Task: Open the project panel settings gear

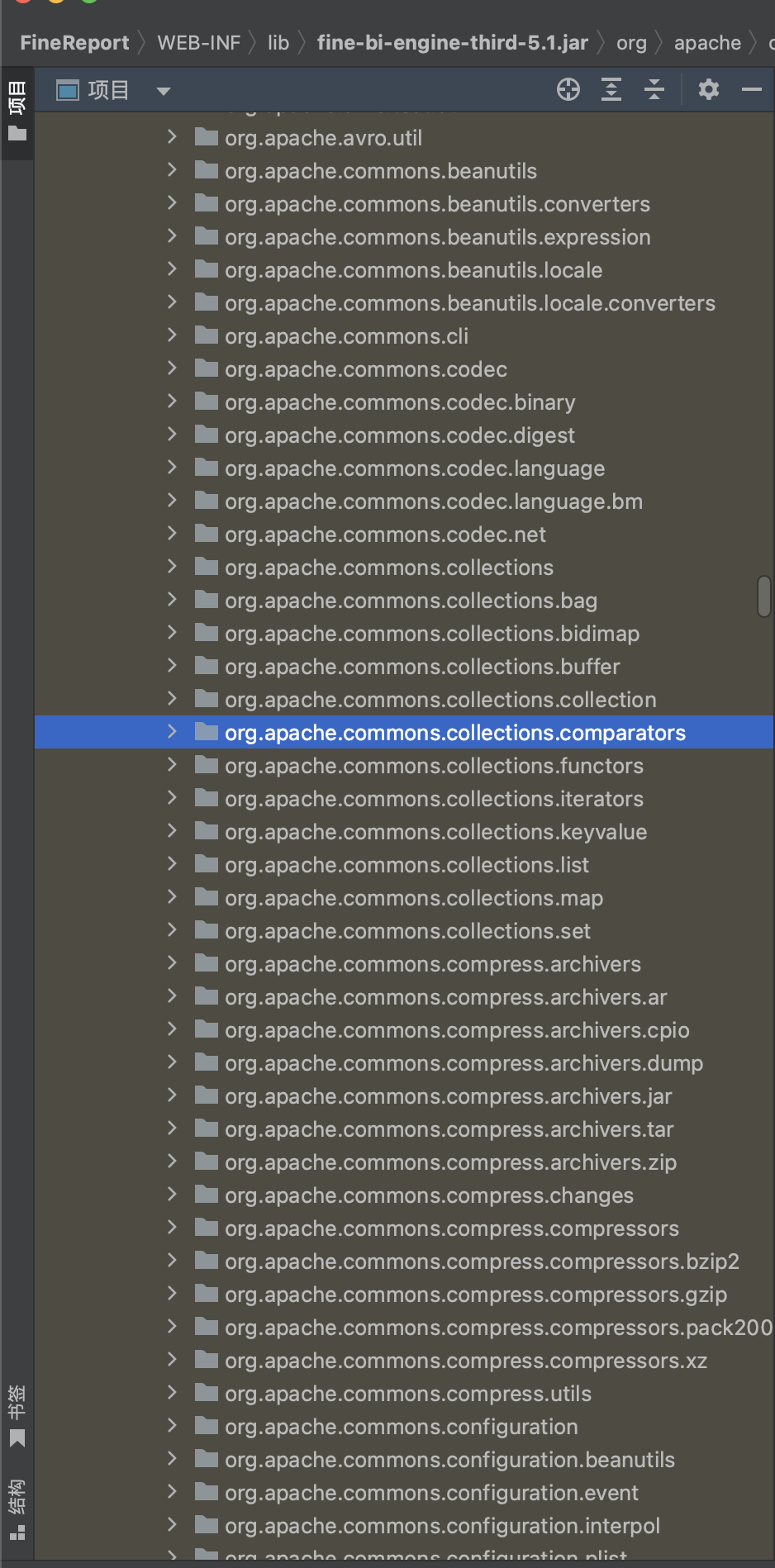Action: tap(709, 89)
